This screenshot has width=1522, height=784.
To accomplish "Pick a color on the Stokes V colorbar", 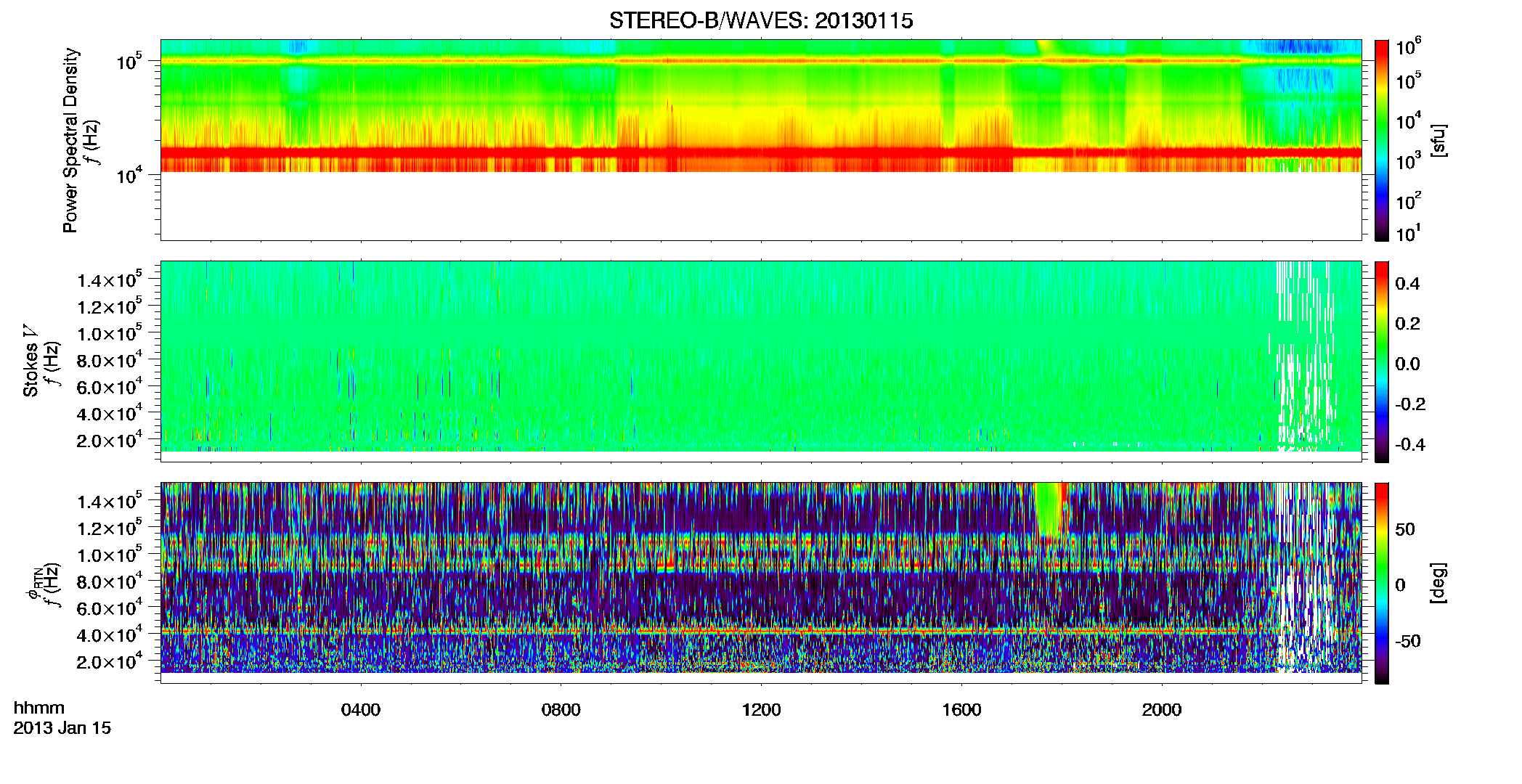I will tap(1382, 362).
